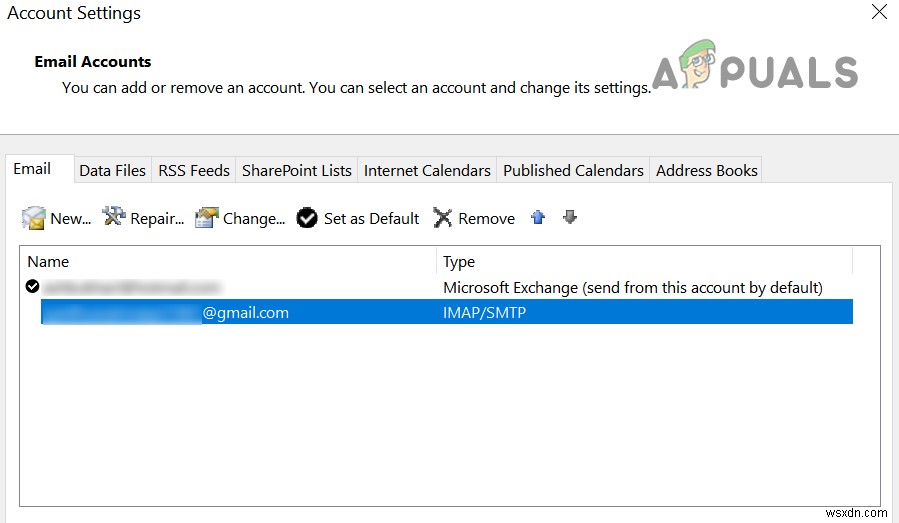Open the Published Calendars tab
Screen dimensions: 899x523
point(573,170)
